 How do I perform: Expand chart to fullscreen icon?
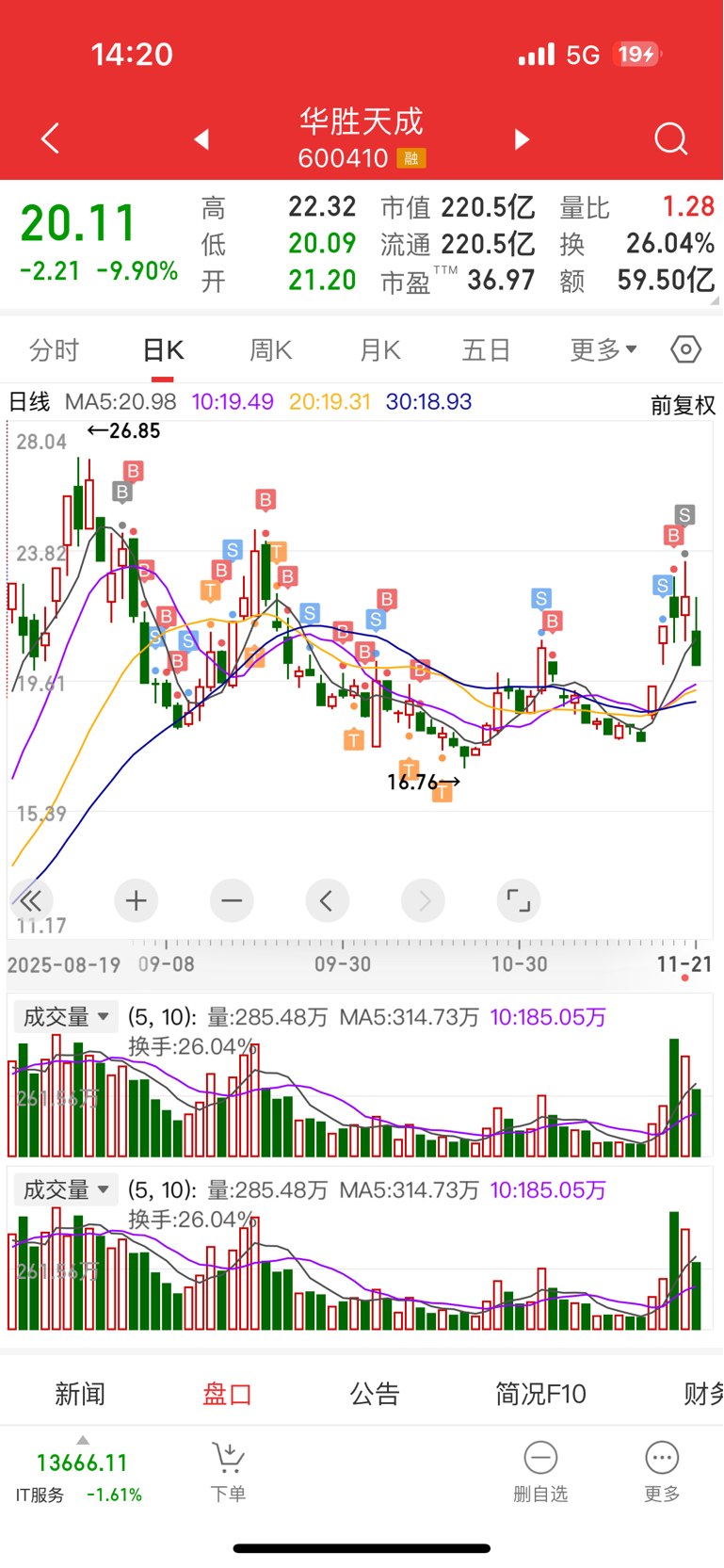(519, 901)
